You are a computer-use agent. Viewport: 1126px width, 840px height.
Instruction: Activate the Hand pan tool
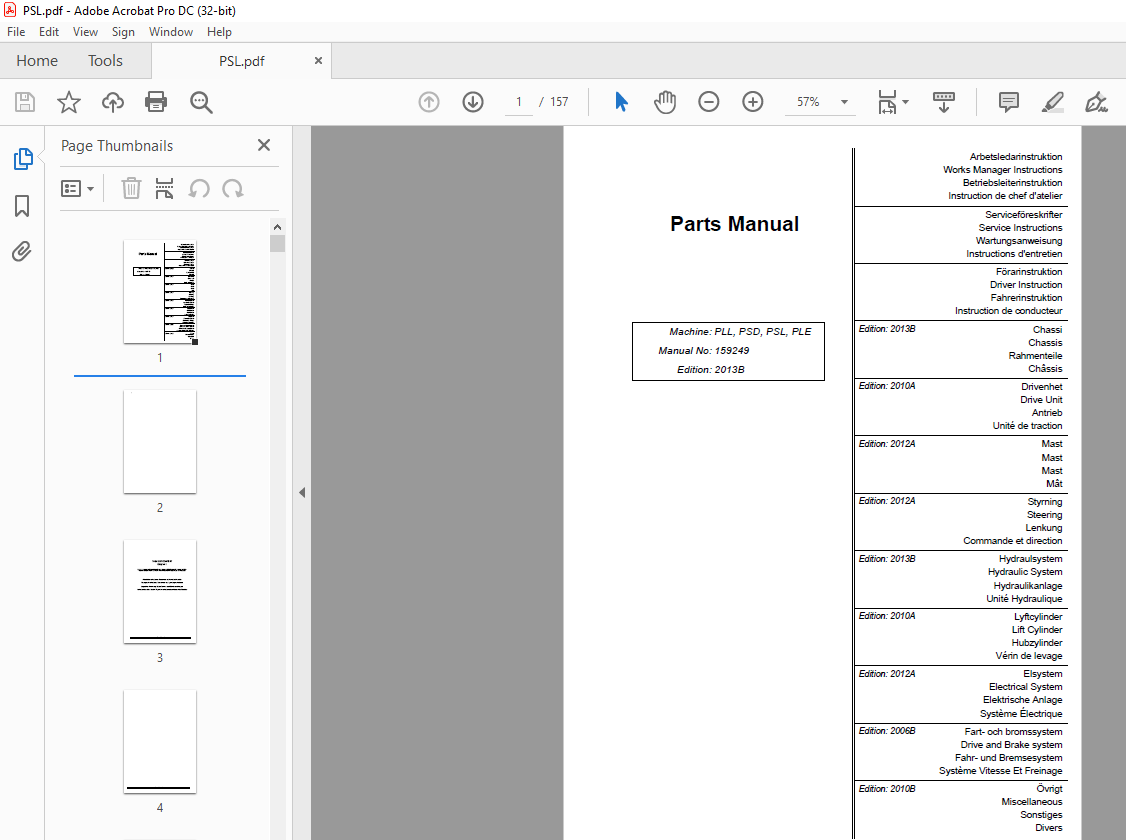click(x=665, y=102)
